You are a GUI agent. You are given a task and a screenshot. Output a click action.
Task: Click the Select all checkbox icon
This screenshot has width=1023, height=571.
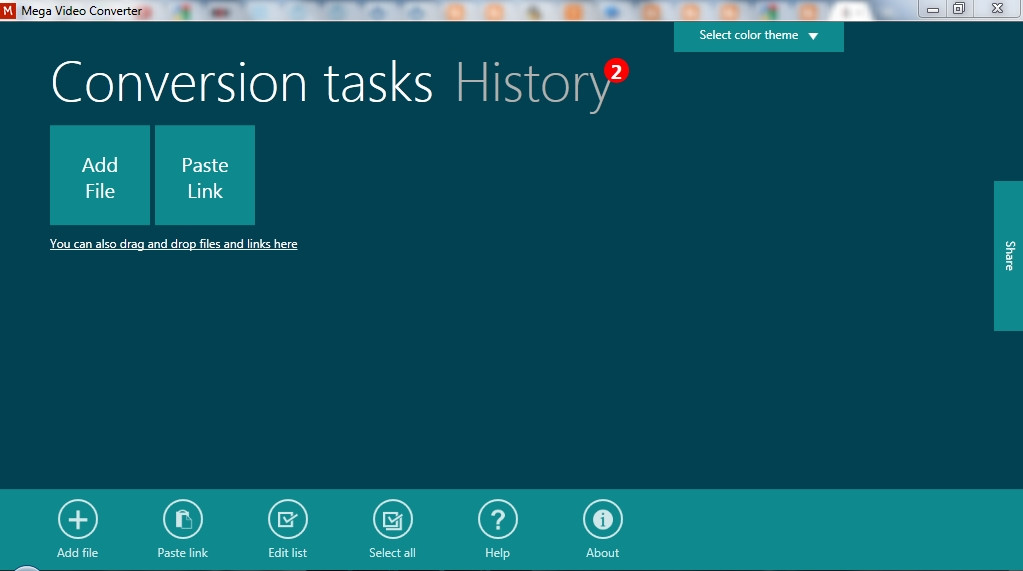pos(393,519)
